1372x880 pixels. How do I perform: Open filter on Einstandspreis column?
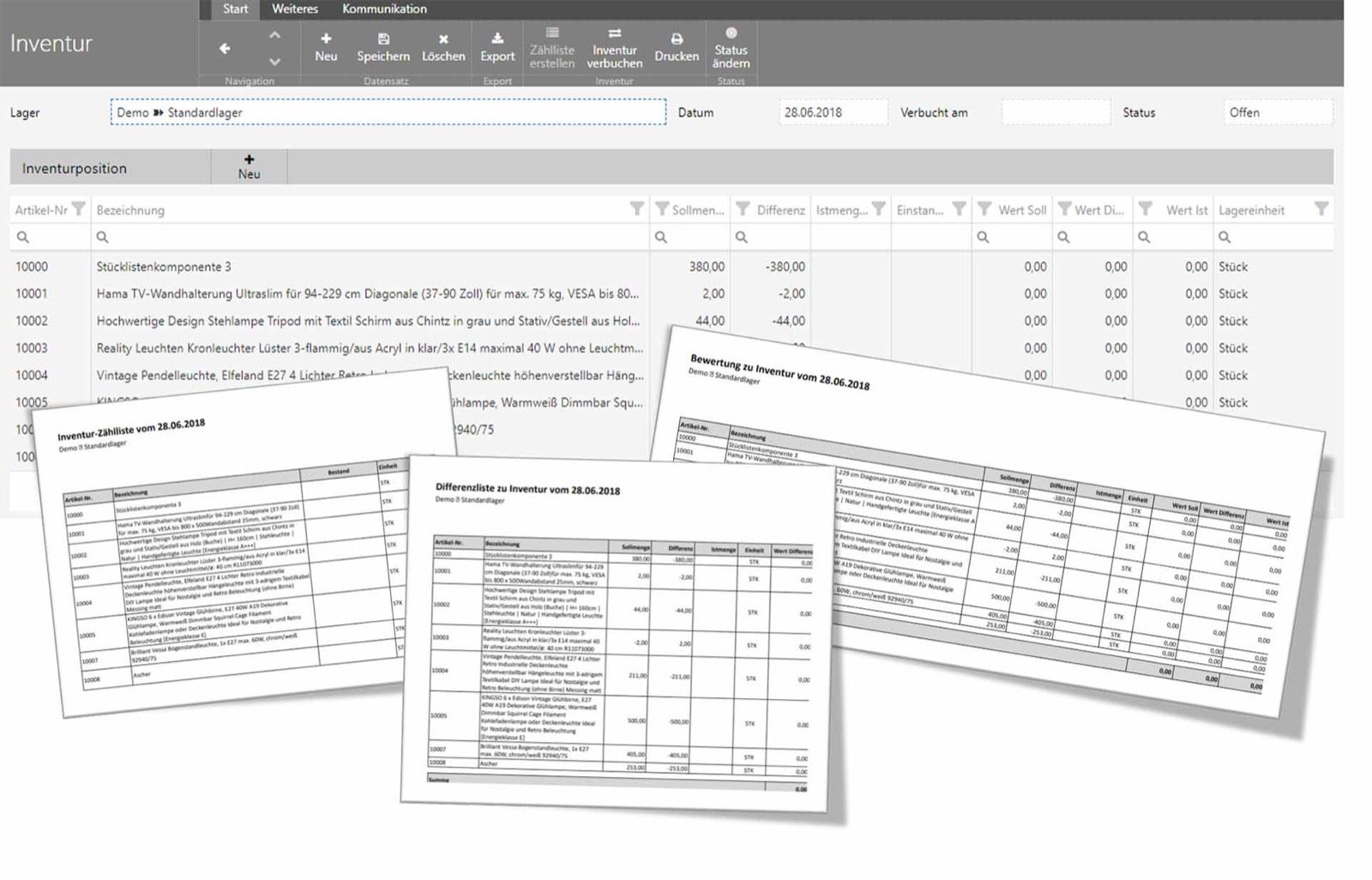(x=959, y=209)
